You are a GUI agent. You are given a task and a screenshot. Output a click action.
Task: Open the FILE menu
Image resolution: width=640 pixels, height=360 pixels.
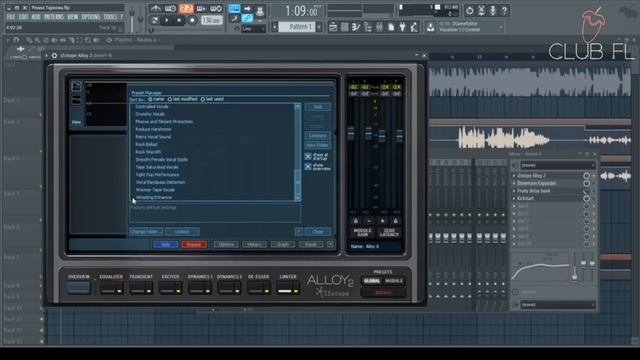pyautogui.click(x=11, y=17)
